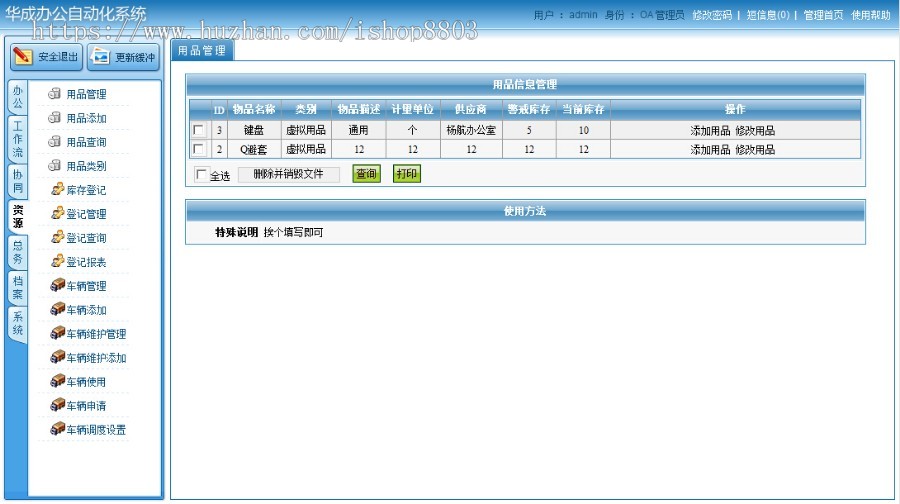Open 车辆管理 in the sidebar
This screenshot has height=504, width=900.
87,286
